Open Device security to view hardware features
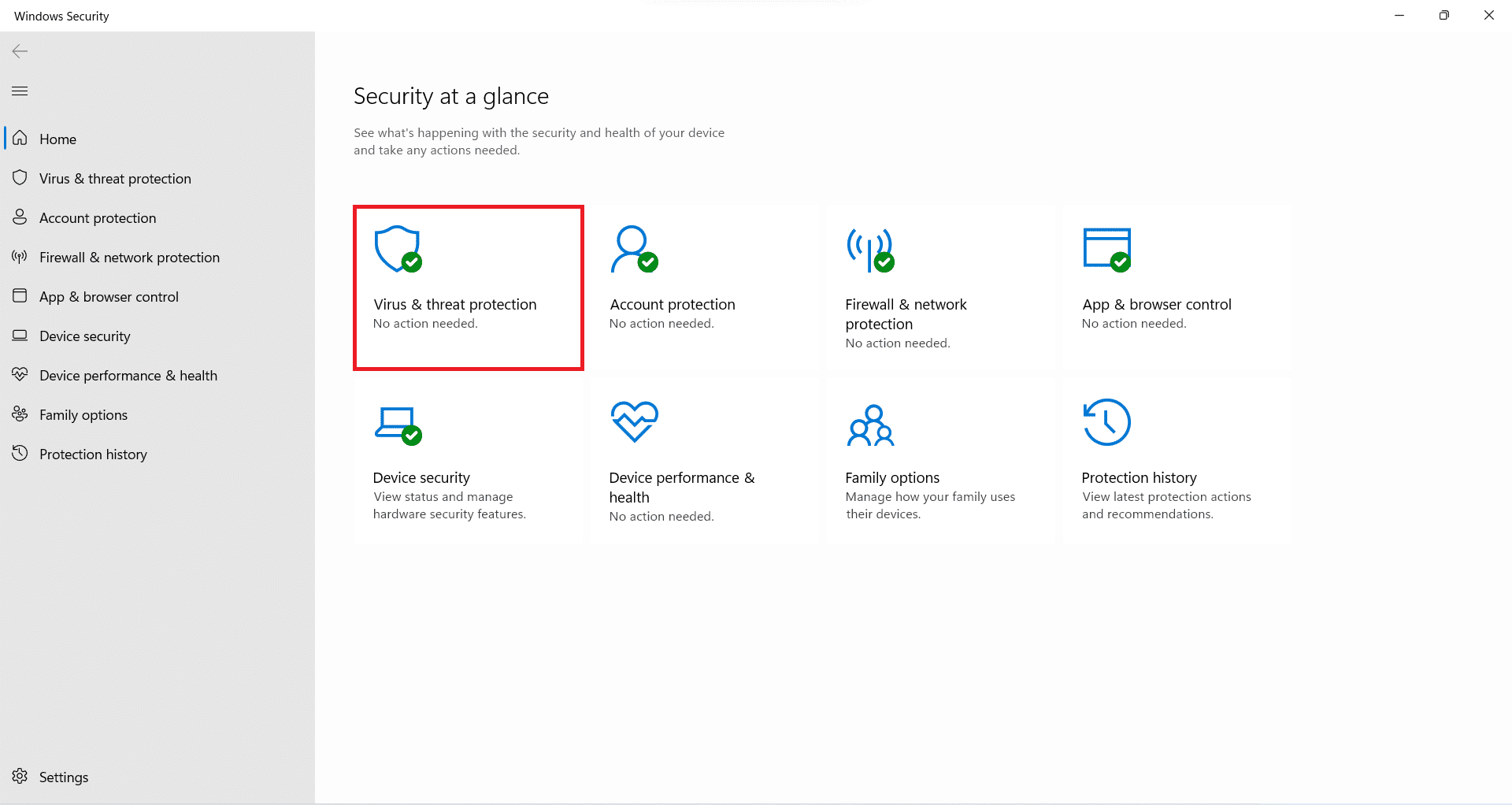Image resolution: width=1512 pixels, height=805 pixels. (468, 461)
